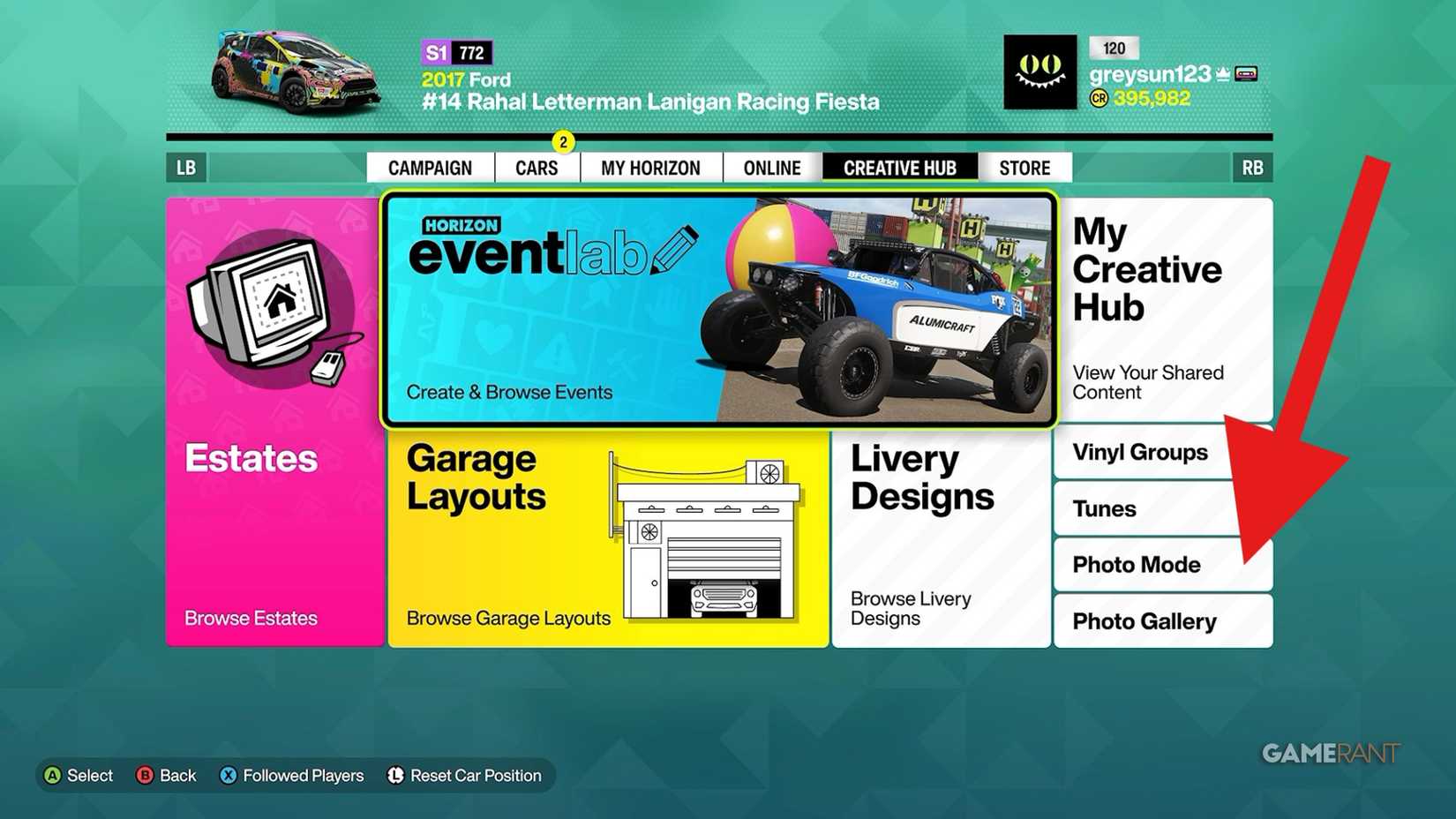Image resolution: width=1456 pixels, height=819 pixels.
Task: Launch Photo Mode
Action: tap(1164, 565)
